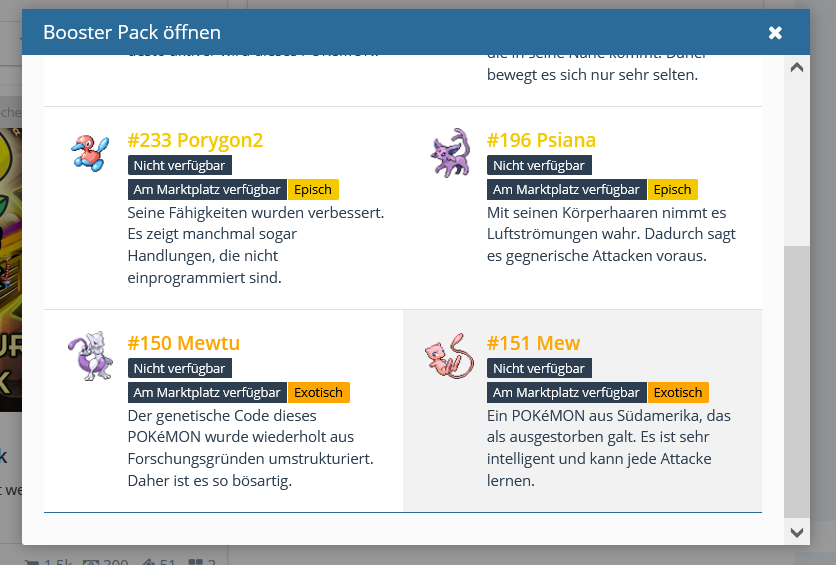836x565 pixels.
Task: Click Porygon2's Am Marktplatz verfügbar badge
Action: [207, 189]
